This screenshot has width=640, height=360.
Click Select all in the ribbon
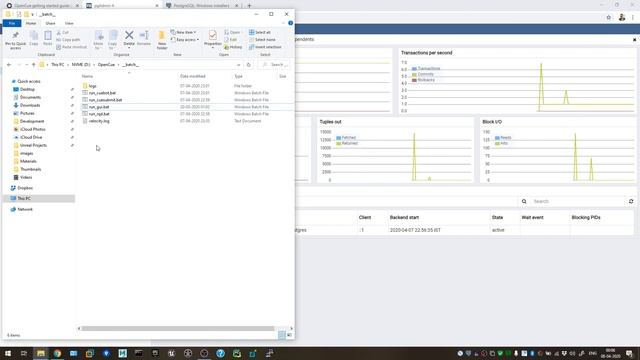pyautogui.click(x=260, y=32)
